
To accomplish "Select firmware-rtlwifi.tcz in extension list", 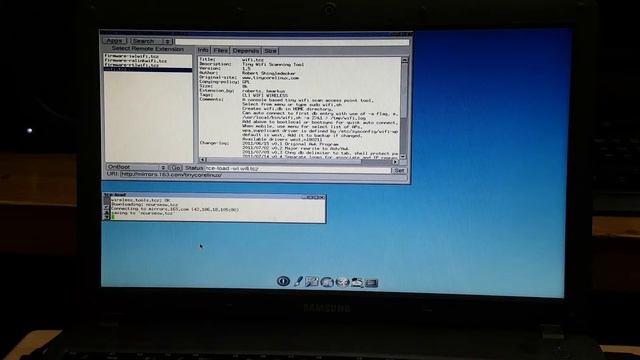I will click(148, 65).
